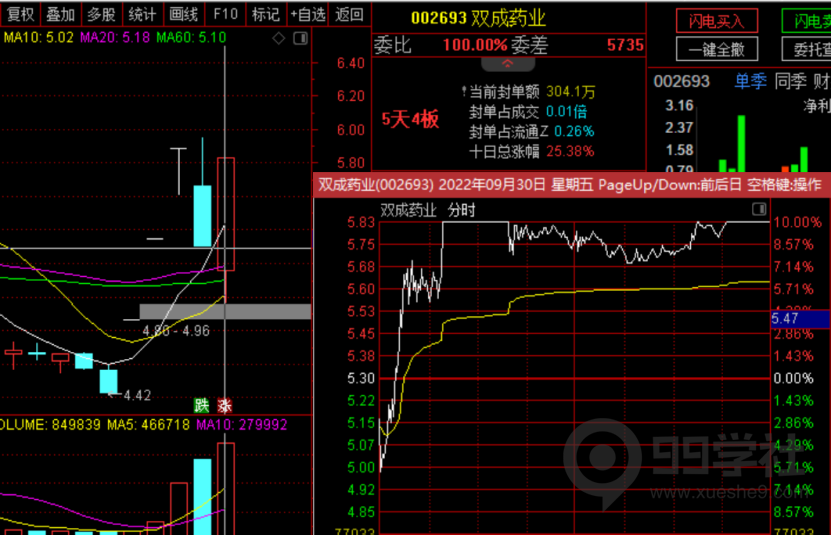Click the 10.00% limit-up axis label
The height and width of the screenshot is (535, 831).
click(797, 222)
